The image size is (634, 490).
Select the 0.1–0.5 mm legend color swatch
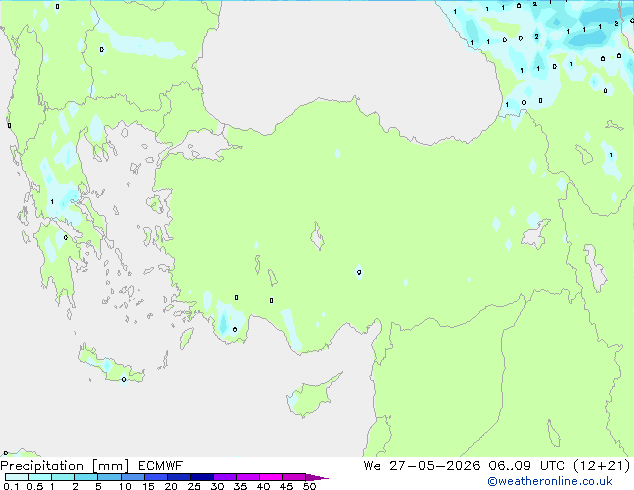(x=17, y=477)
